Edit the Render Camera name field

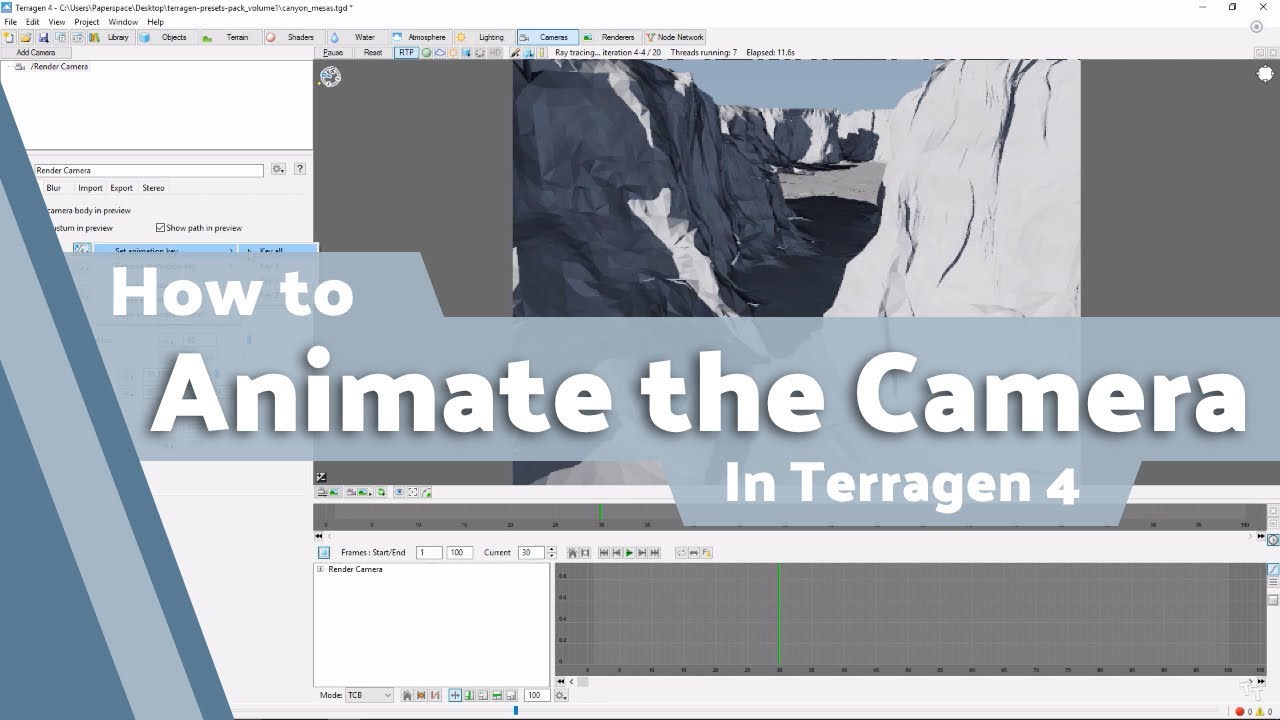148,170
